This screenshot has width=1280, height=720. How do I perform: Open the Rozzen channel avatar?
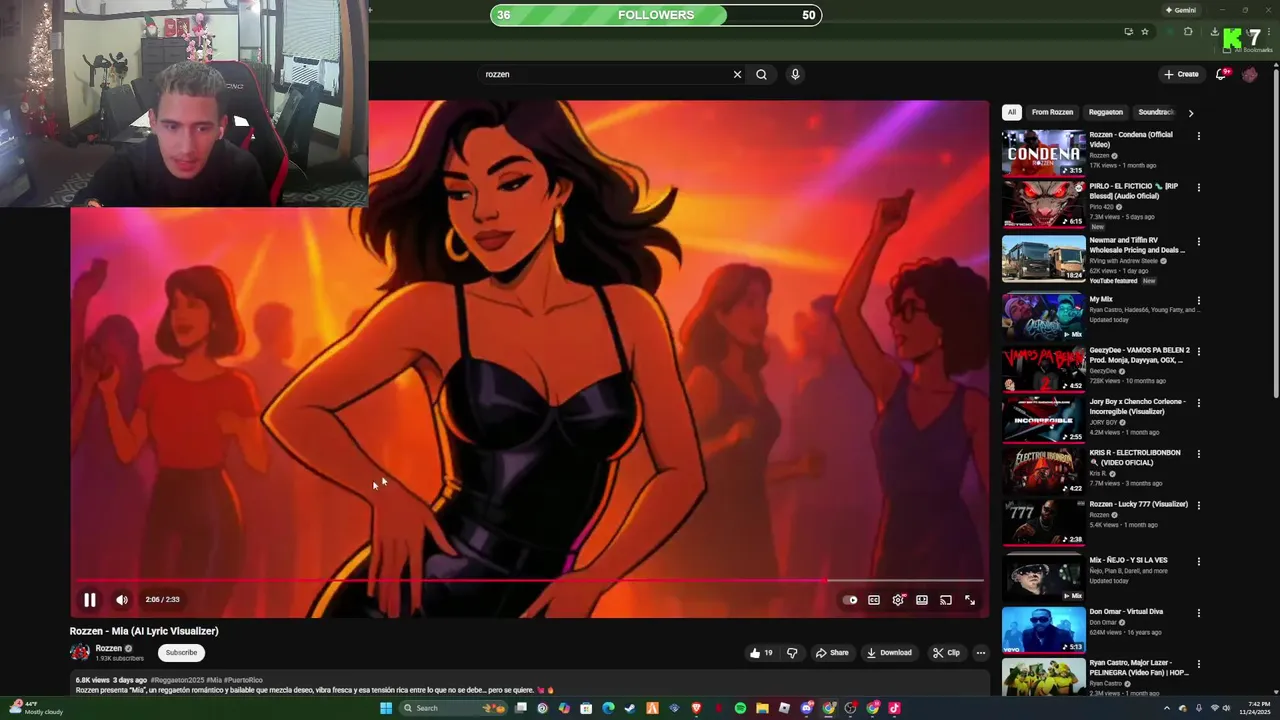pyautogui.click(x=80, y=652)
